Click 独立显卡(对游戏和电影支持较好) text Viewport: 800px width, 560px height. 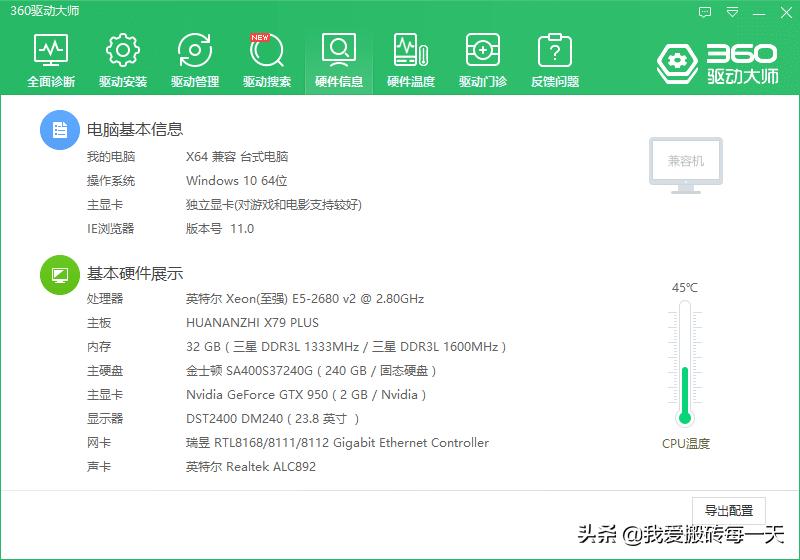[273, 205]
